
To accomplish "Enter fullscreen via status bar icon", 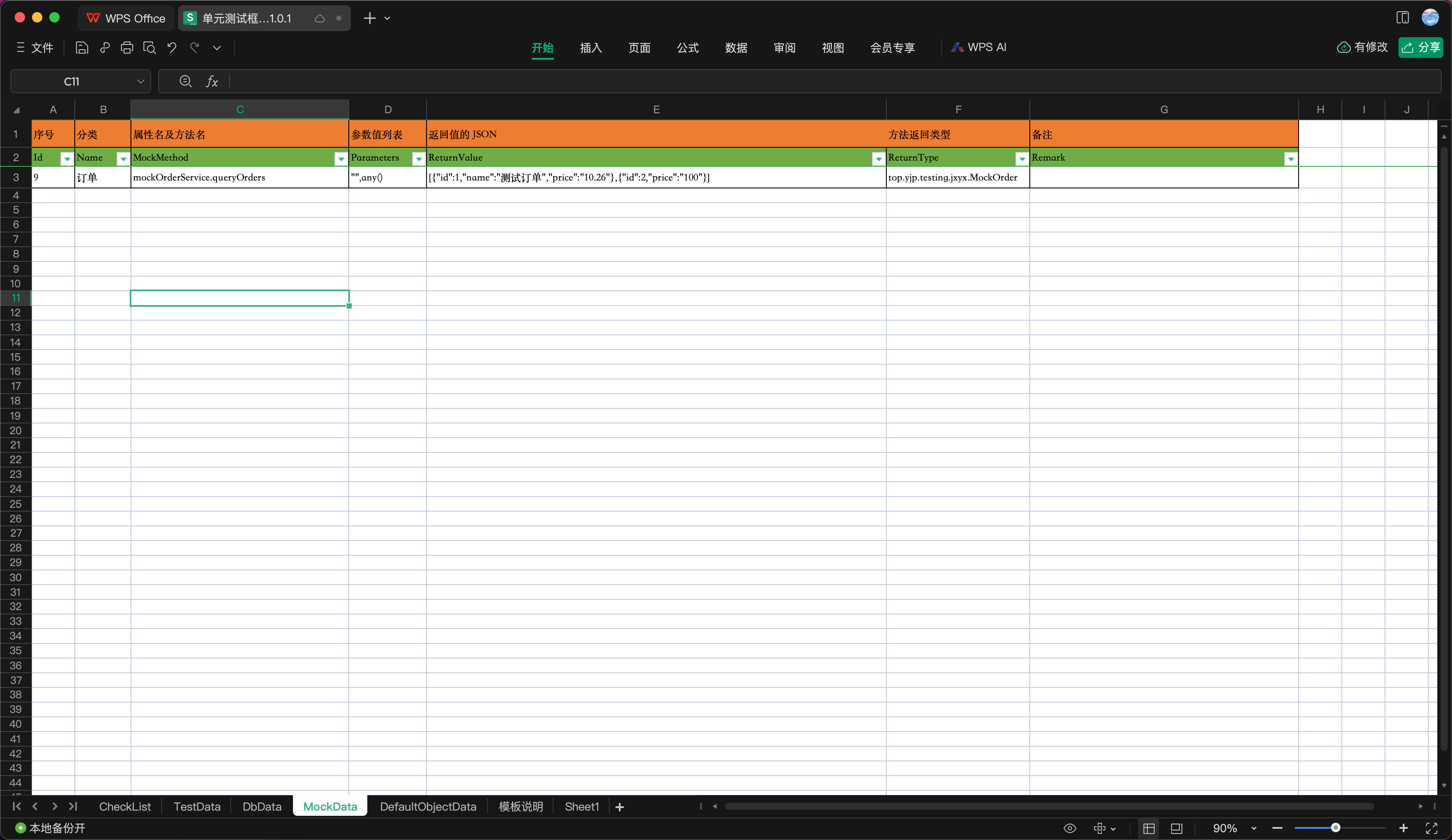I will click(x=1431, y=828).
